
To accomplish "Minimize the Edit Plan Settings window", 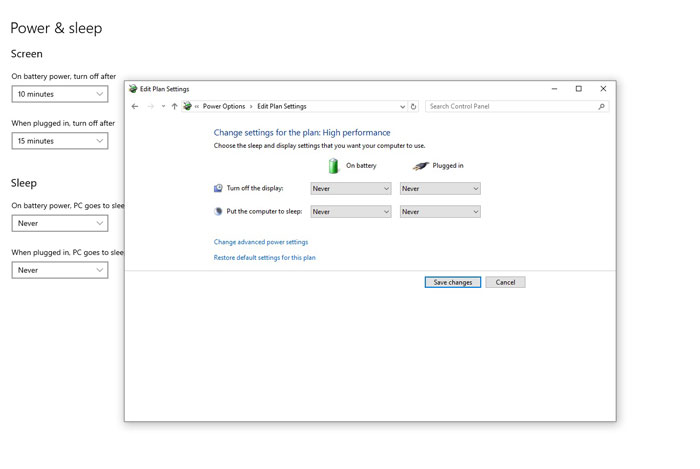I will [554, 89].
